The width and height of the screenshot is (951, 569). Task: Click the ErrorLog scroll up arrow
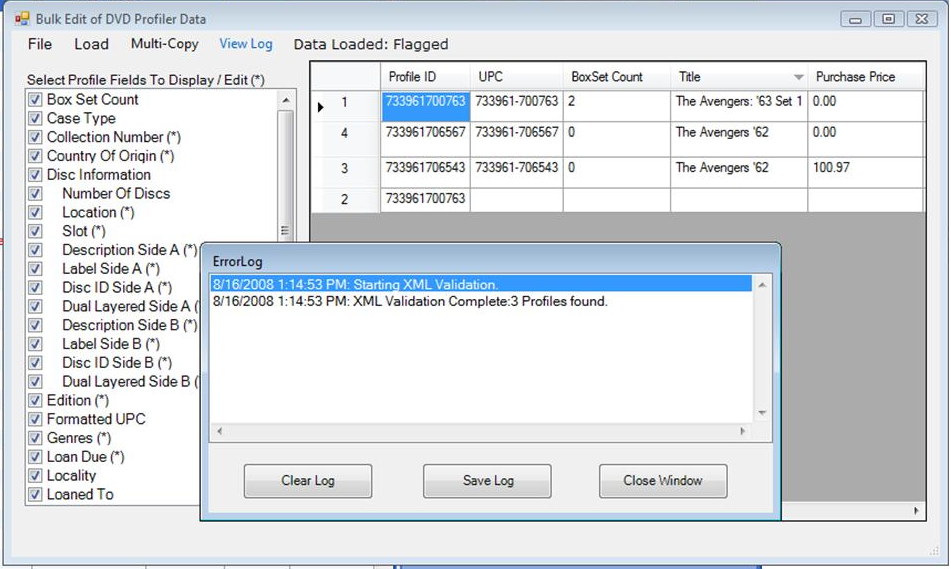[x=762, y=284]
